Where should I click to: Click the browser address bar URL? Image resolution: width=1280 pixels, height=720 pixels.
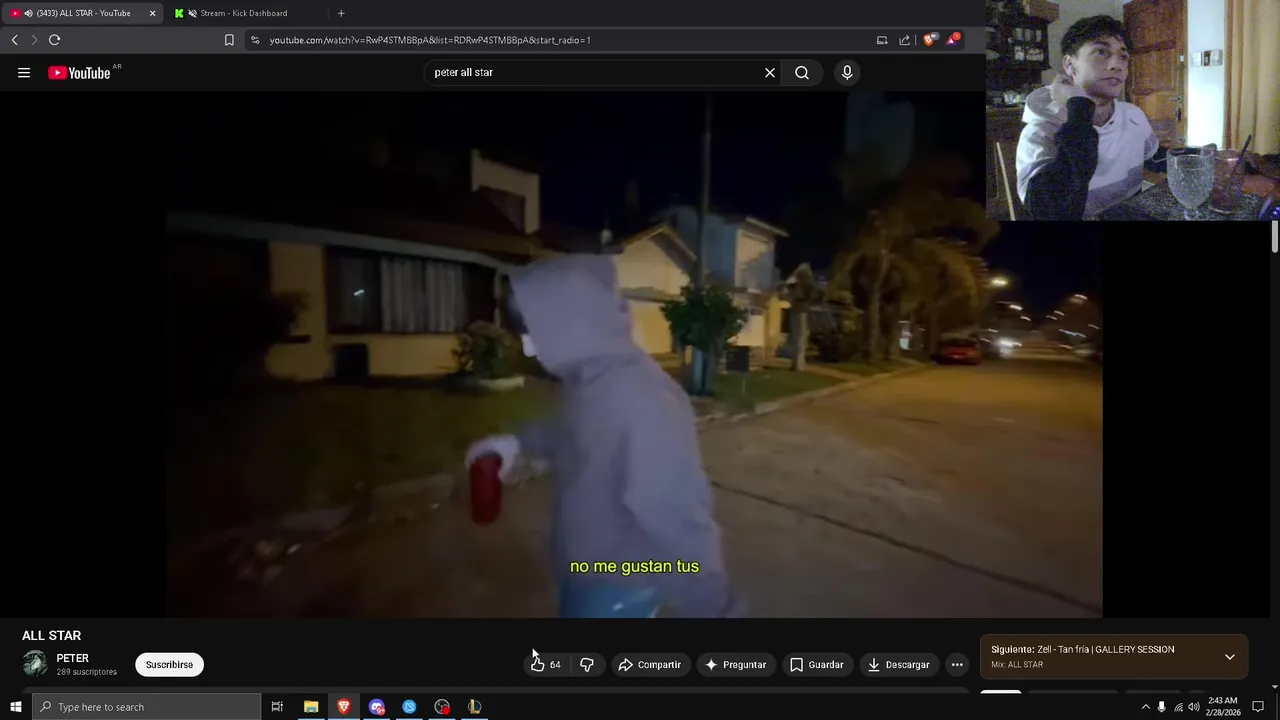(430, 40)
